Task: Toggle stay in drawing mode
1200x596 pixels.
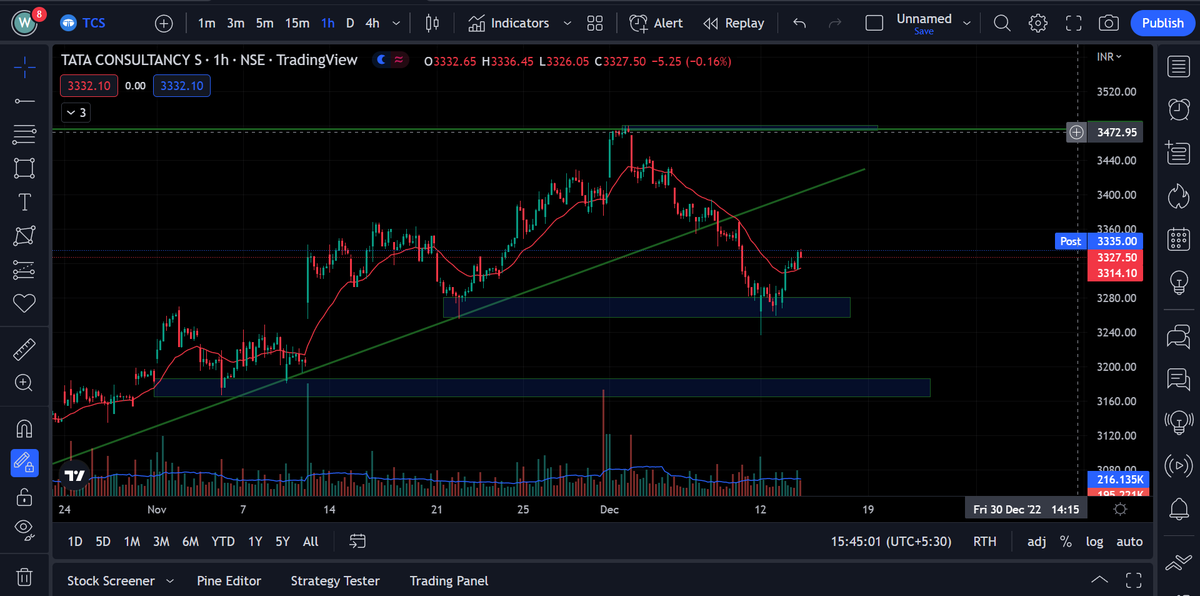Action: coord(25,463)
